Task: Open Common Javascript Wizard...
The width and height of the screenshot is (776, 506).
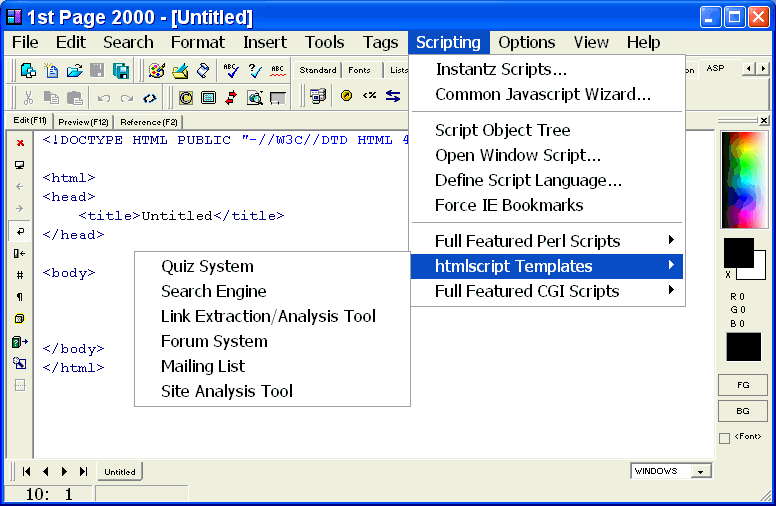Action: click(548, 94)
